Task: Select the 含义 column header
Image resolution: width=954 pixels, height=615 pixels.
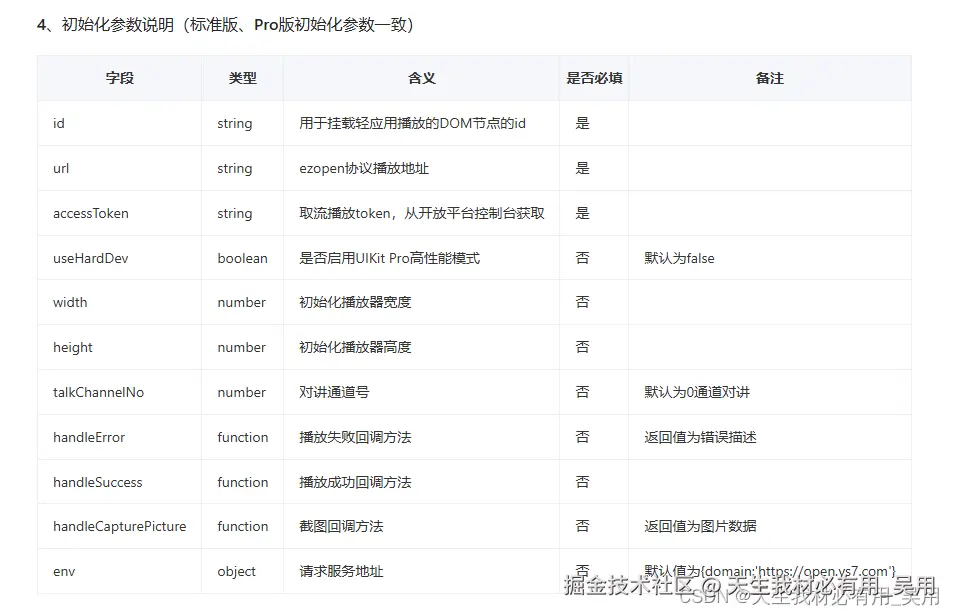Action: tap(423, 78)
